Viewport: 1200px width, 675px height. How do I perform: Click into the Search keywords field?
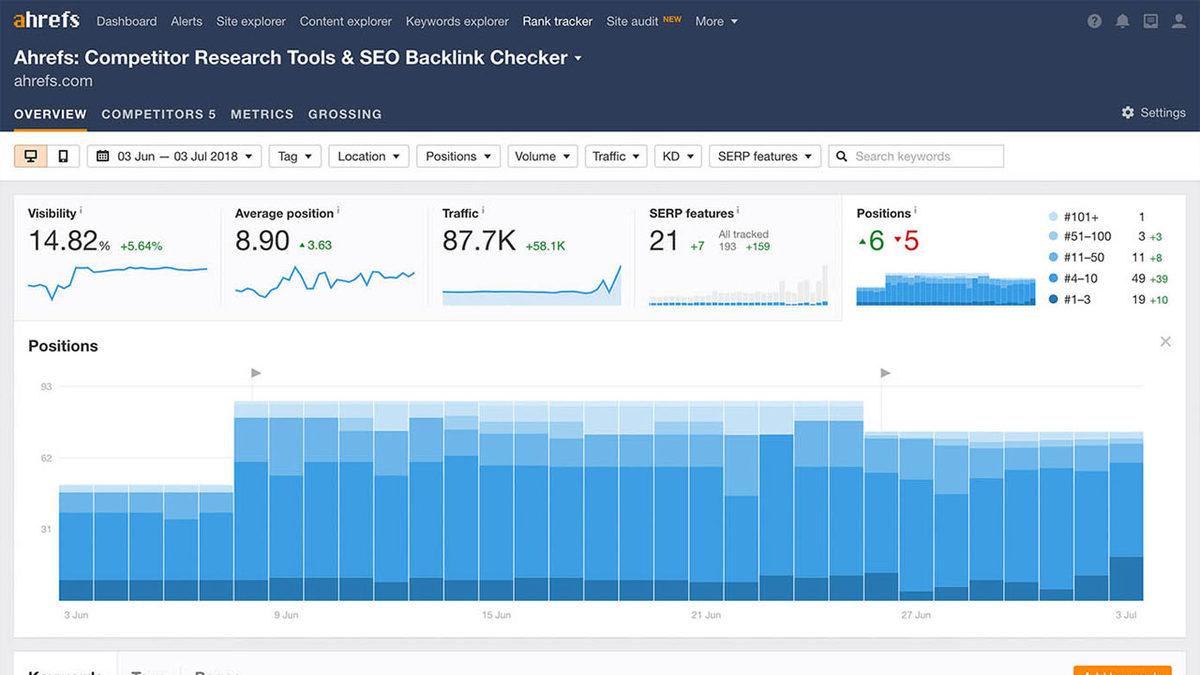coord(925,156)
